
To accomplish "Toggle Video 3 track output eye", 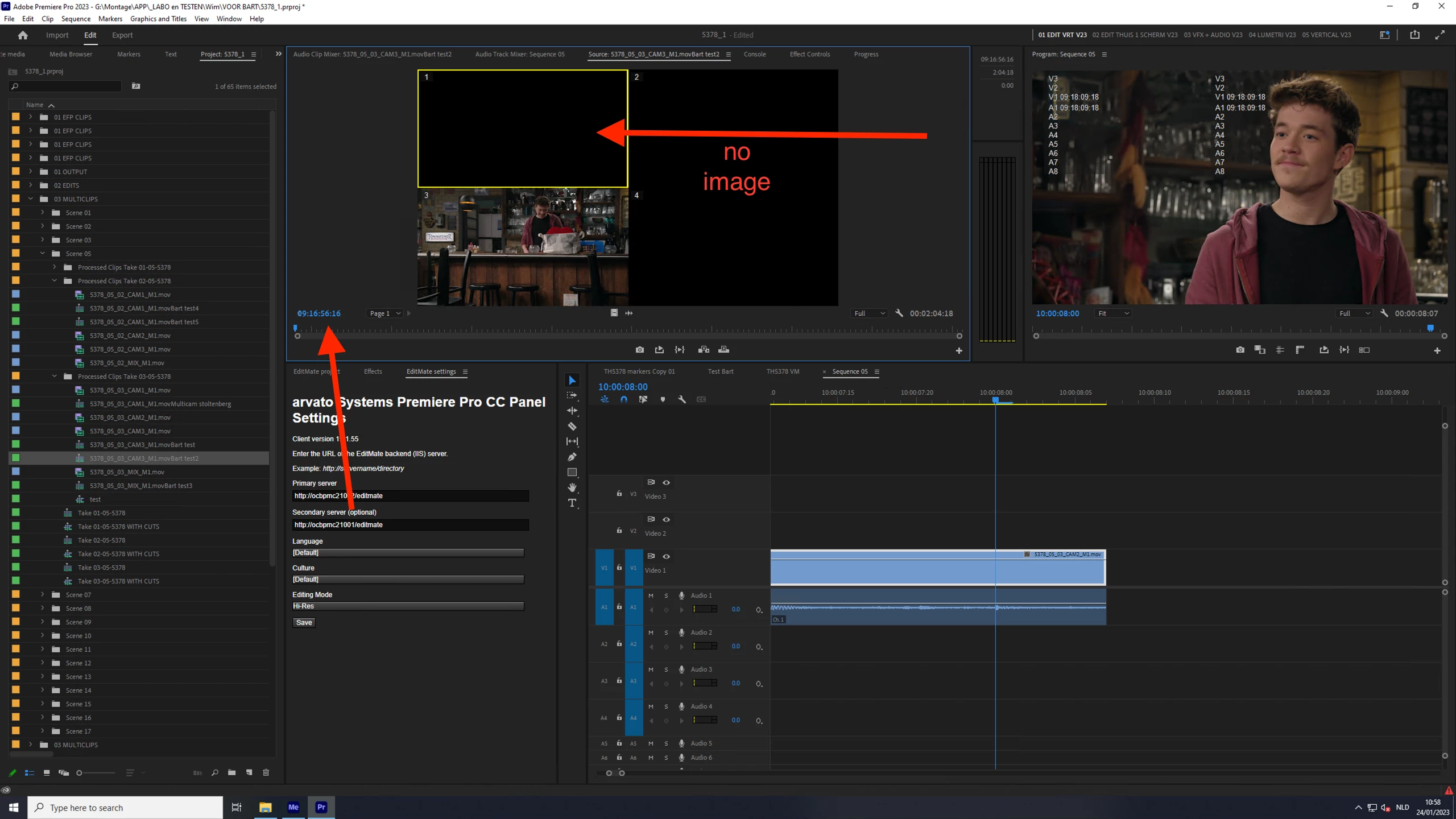I will tap(666, 482).
